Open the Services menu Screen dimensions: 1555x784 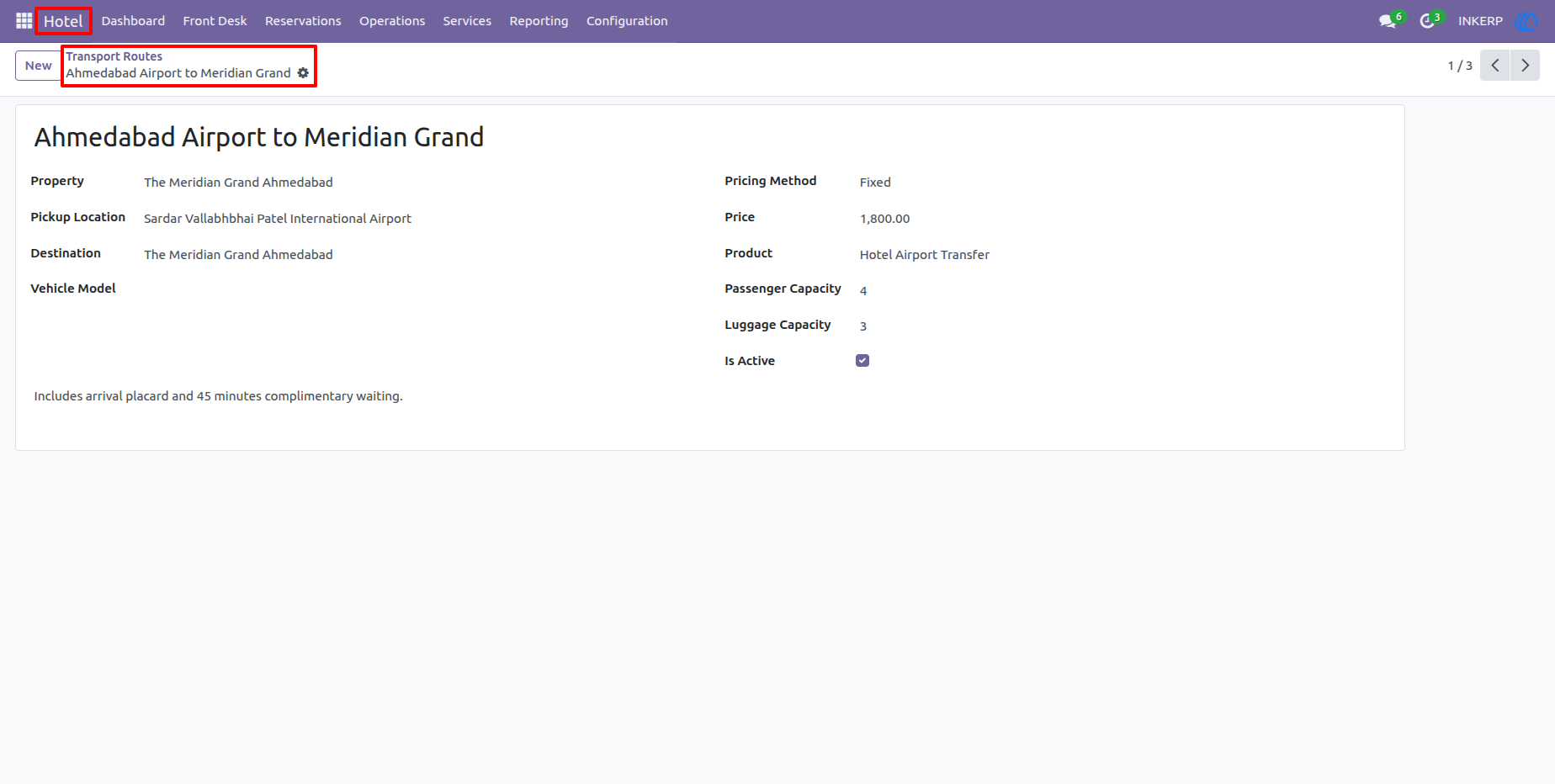467,21
